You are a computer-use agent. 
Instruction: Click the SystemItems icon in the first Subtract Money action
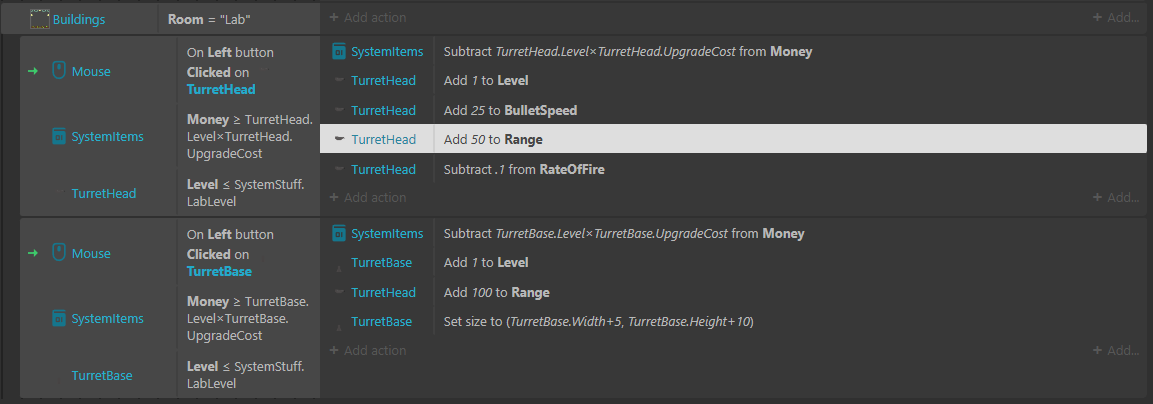[x=339, y=52]
